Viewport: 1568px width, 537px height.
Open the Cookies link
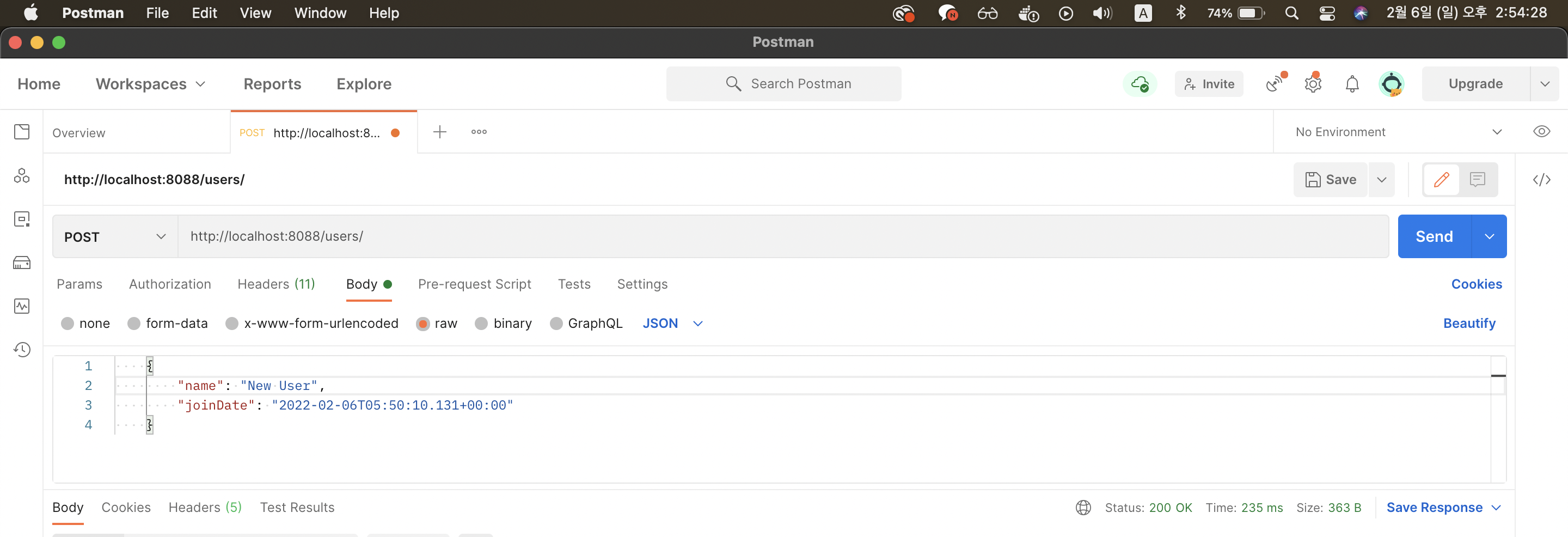pos(1476,284)
